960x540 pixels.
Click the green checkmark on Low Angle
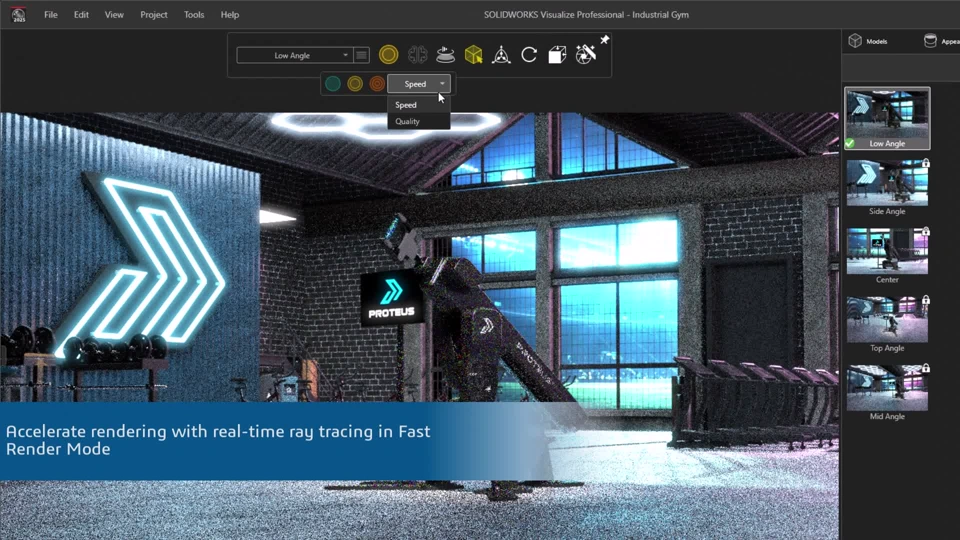850,143
